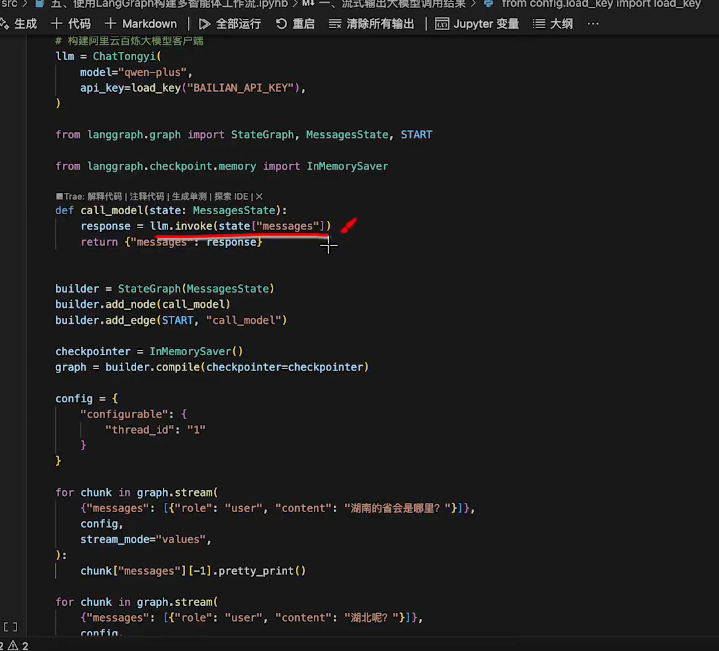Viewport: 719px width, 651px height.
Task: Select the 流式输出大模型调用结果 breadcrumb
Action: (384, 4)
